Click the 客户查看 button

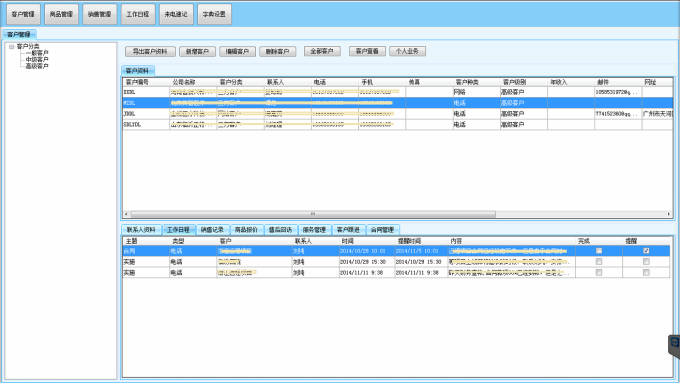pyautogui.click(x=367, y=51)
